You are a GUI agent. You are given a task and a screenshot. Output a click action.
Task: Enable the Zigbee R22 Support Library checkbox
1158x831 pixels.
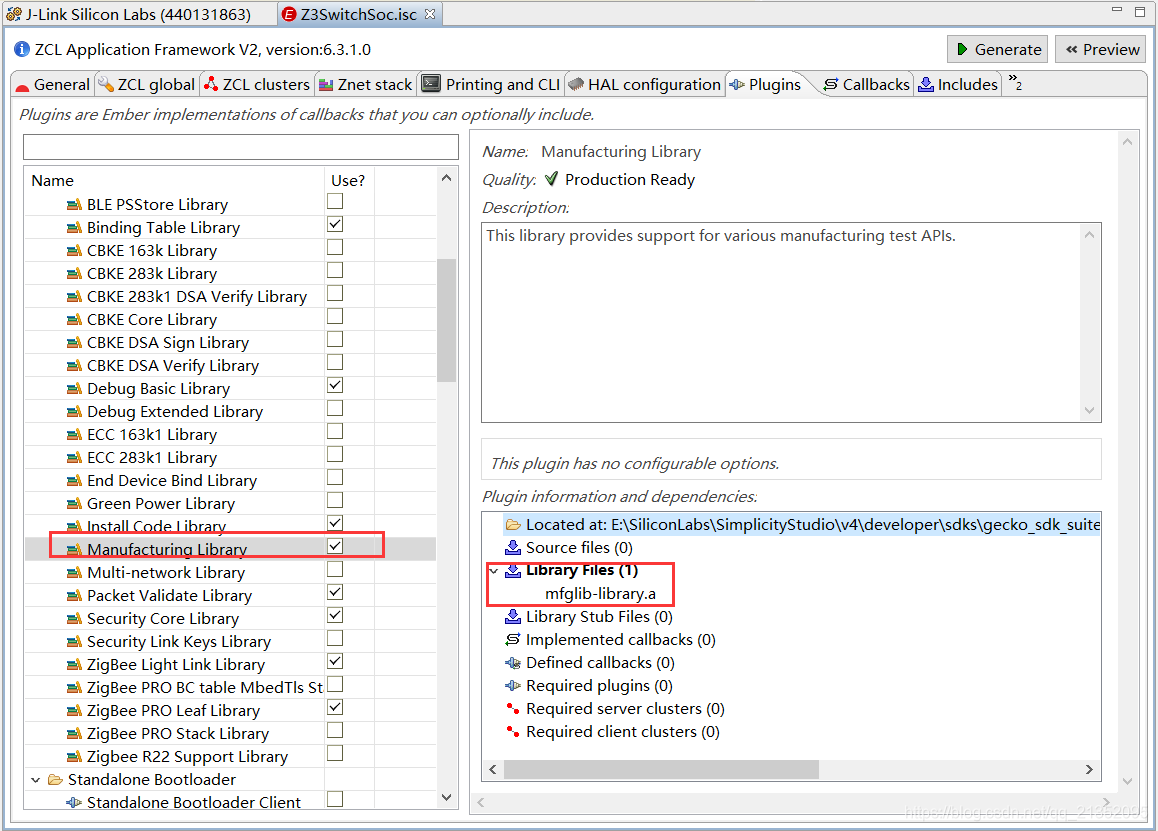pyautogui.click(x=335, y=753)
